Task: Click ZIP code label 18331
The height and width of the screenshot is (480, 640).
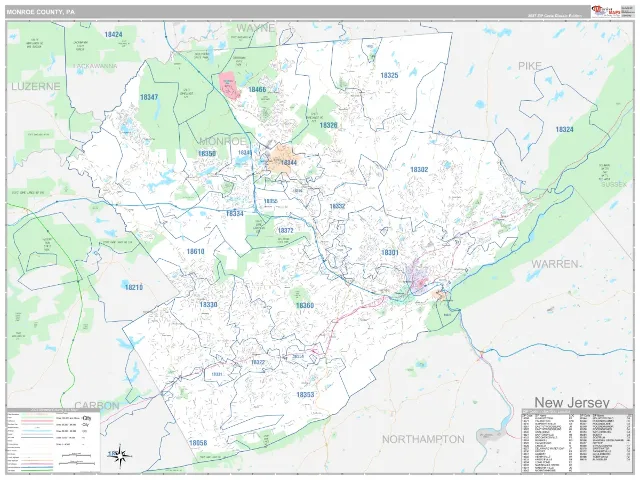Action: (x=217, y=374)
